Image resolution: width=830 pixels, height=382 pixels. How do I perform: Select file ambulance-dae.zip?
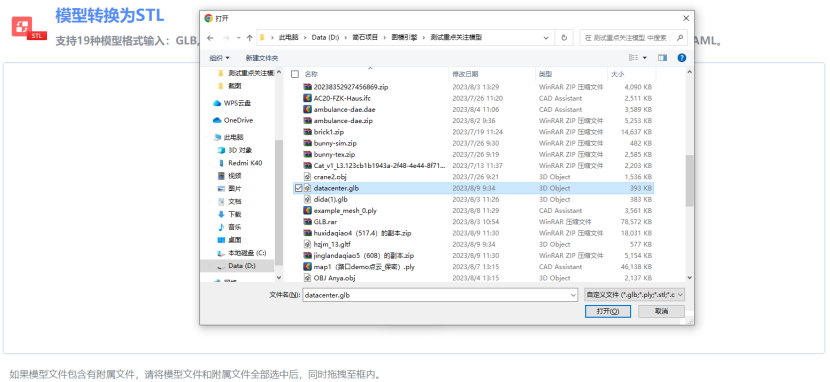point(343,121)
